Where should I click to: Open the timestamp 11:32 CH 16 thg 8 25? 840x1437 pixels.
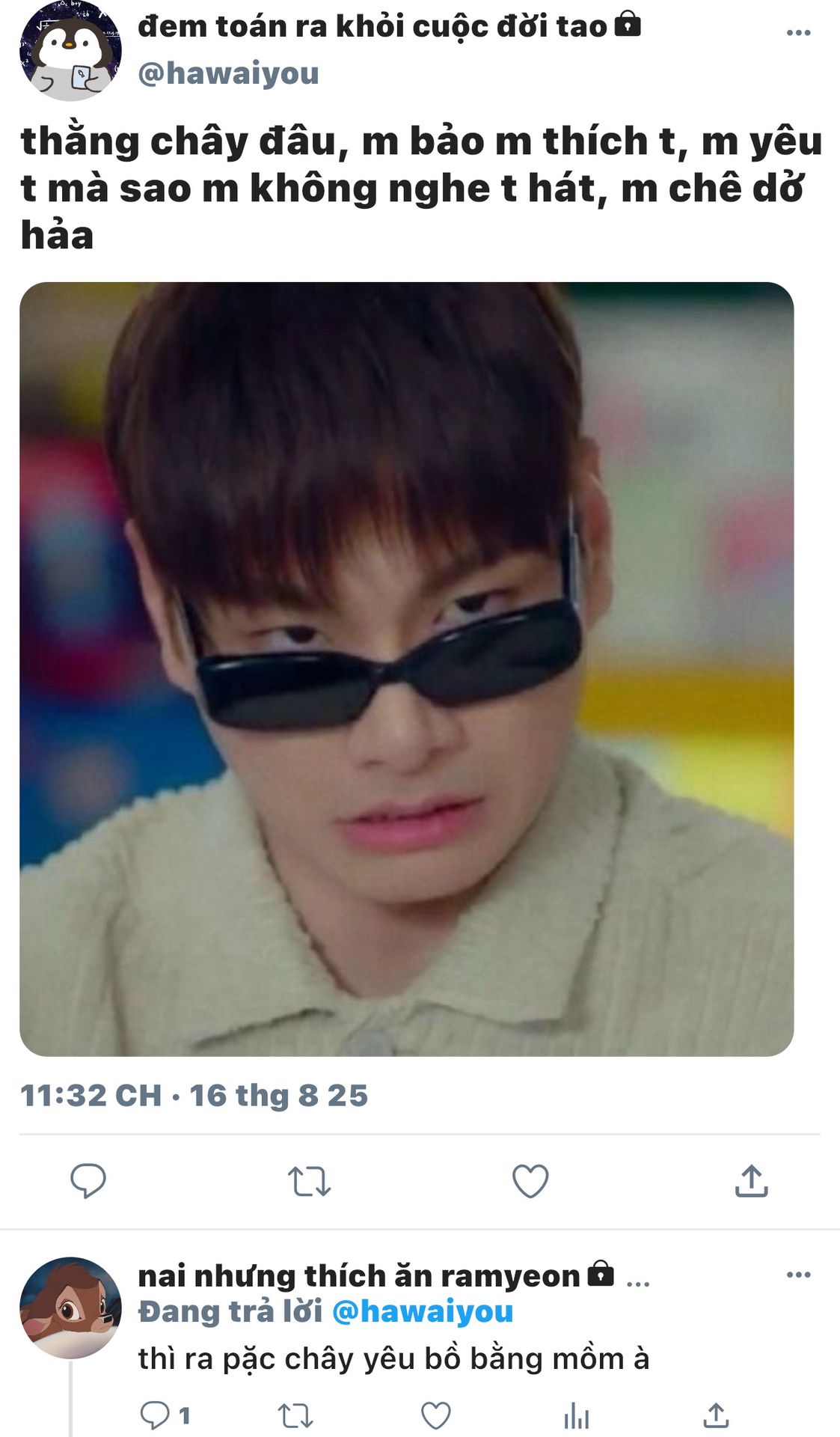[194, 1095]
